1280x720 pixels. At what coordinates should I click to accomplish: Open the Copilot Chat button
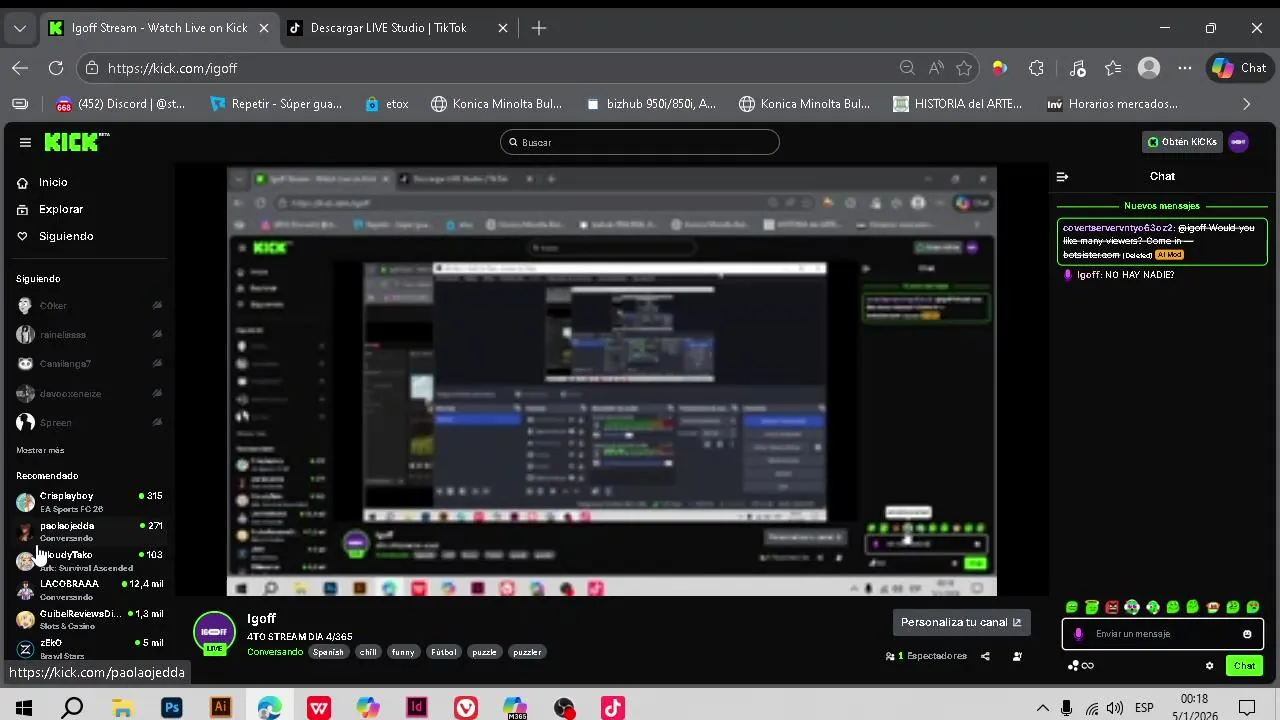(1239, 68)
